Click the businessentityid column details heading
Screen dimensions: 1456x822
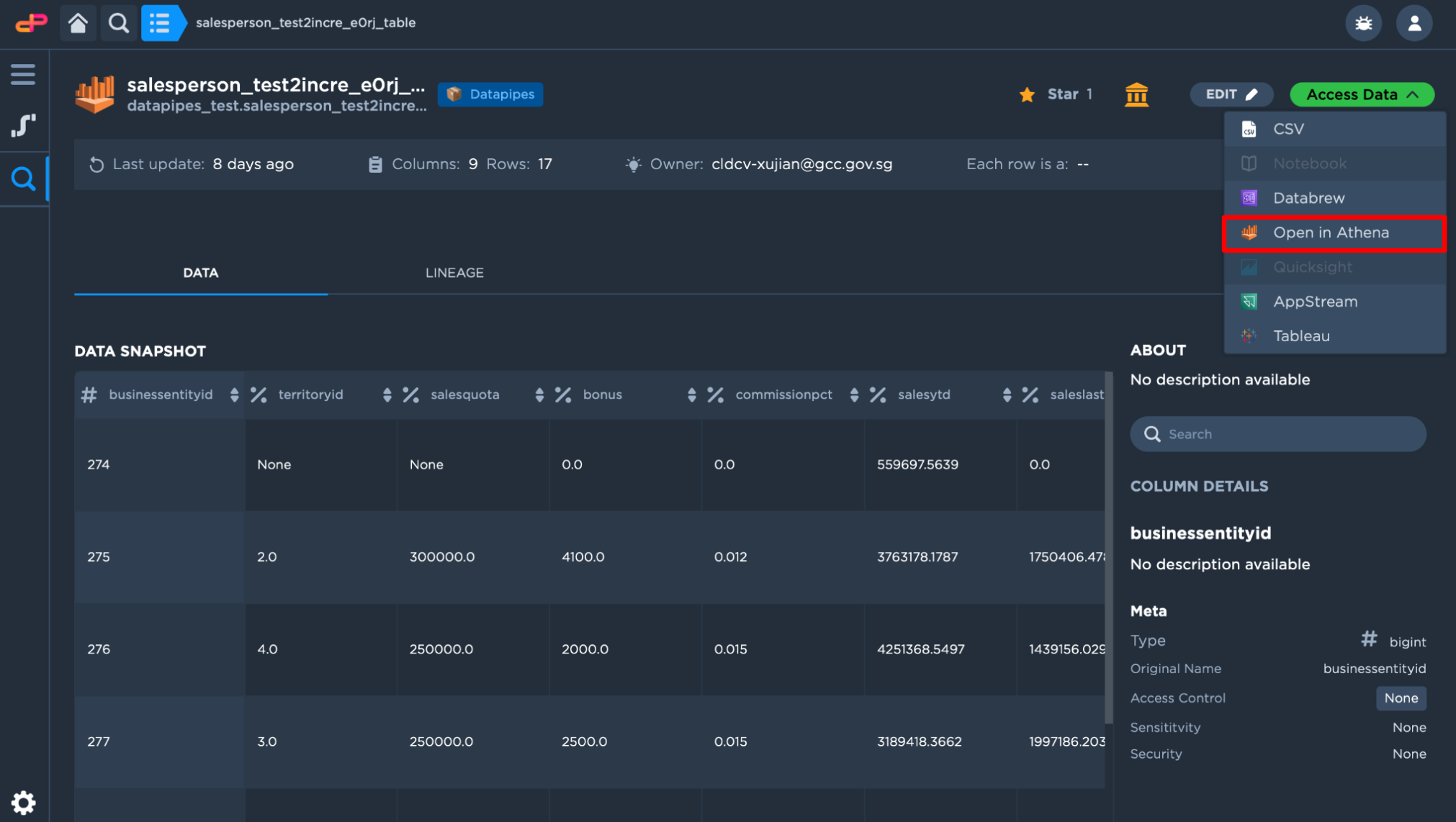1201,533
